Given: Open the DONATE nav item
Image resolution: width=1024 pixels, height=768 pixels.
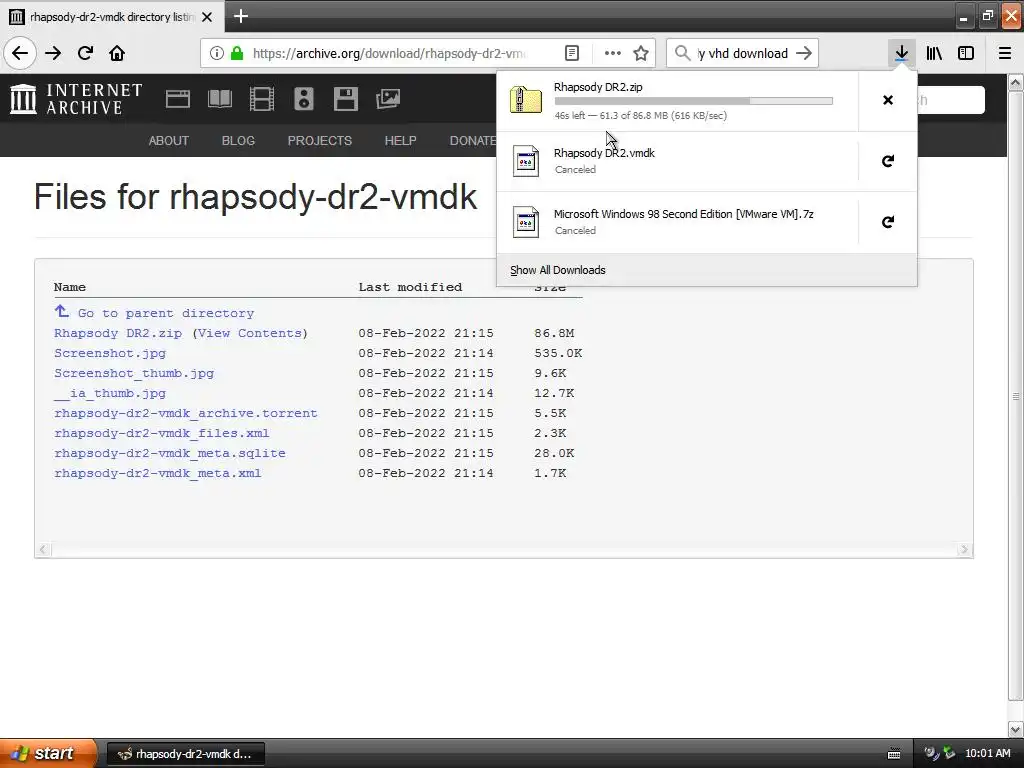Looking at the screenshot, I should click(473, 140).
